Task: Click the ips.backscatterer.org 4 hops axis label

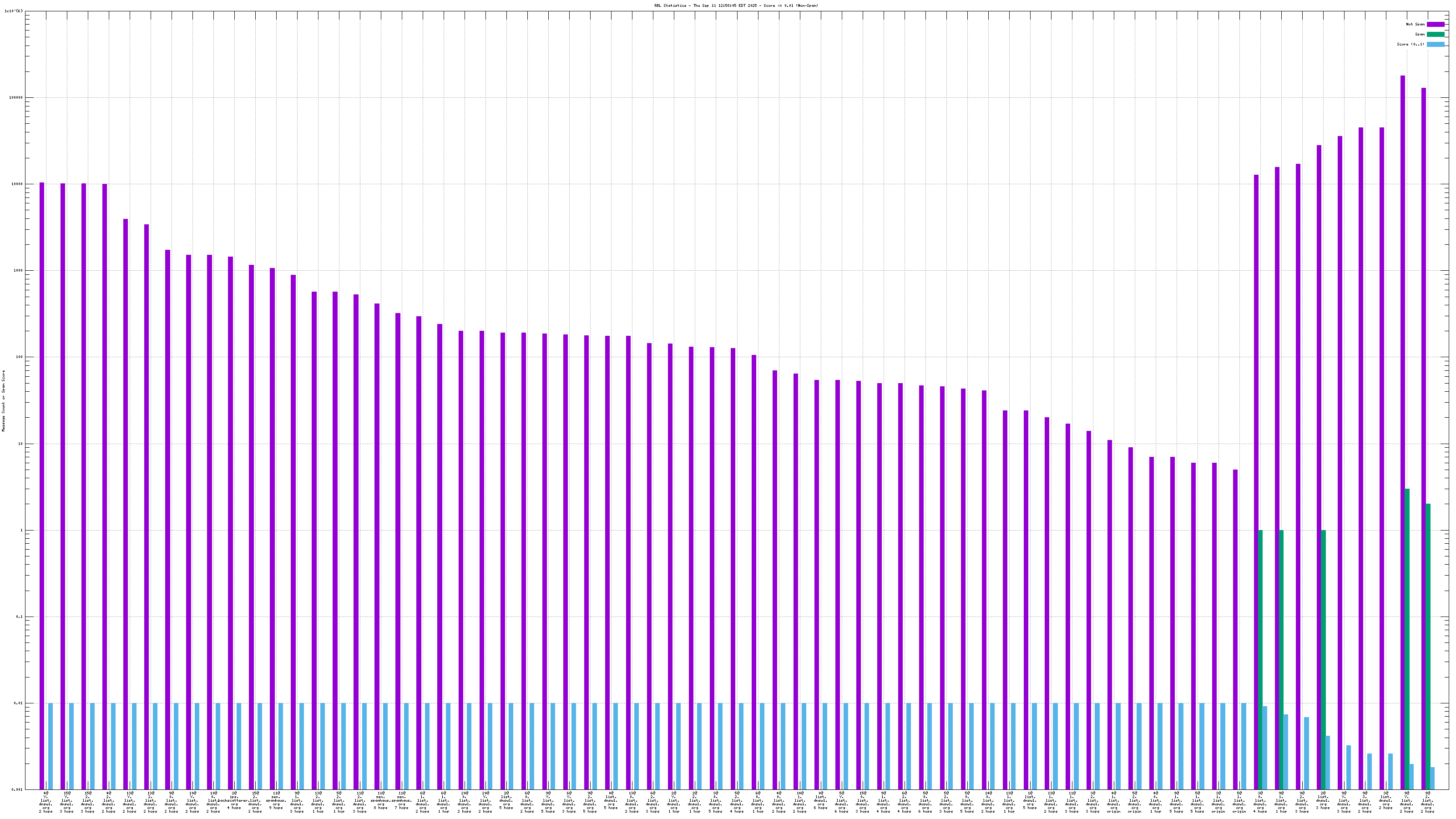Action: [234, 801]
